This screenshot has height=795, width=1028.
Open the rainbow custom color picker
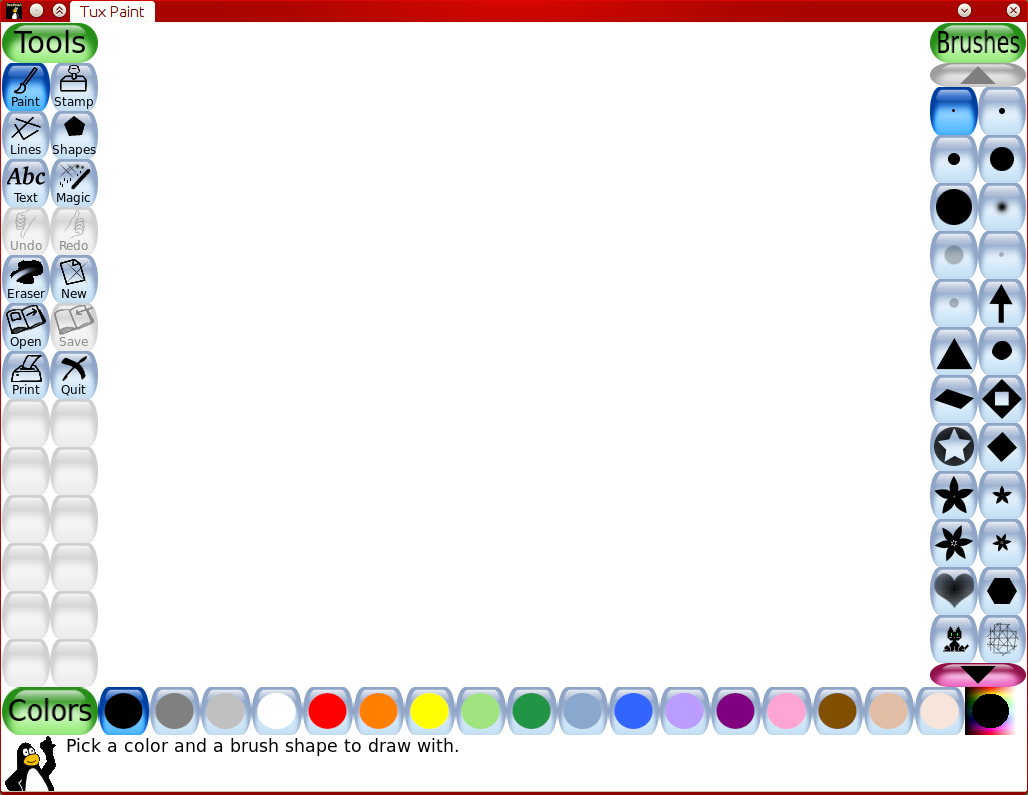pyautogui.click(x=989, y=710)
